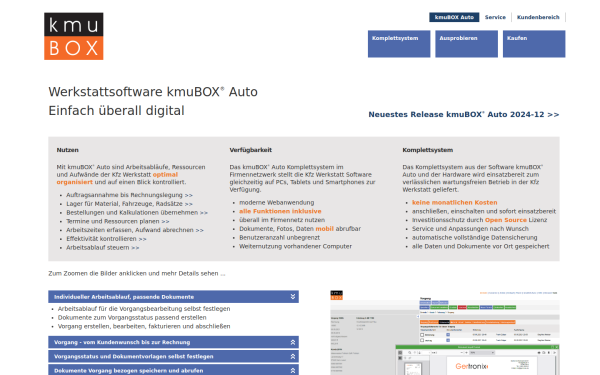The image size is (600, 375).
Task: Follow the 'optimal organisiert' orange link
Action: point(165,174)
